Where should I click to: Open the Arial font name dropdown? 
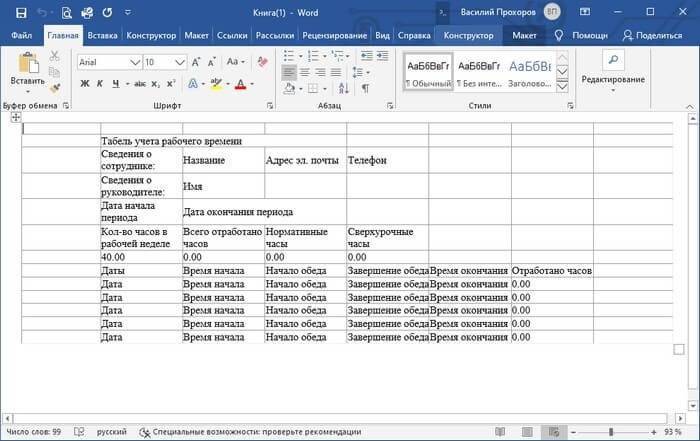click(x=135, y=62)
